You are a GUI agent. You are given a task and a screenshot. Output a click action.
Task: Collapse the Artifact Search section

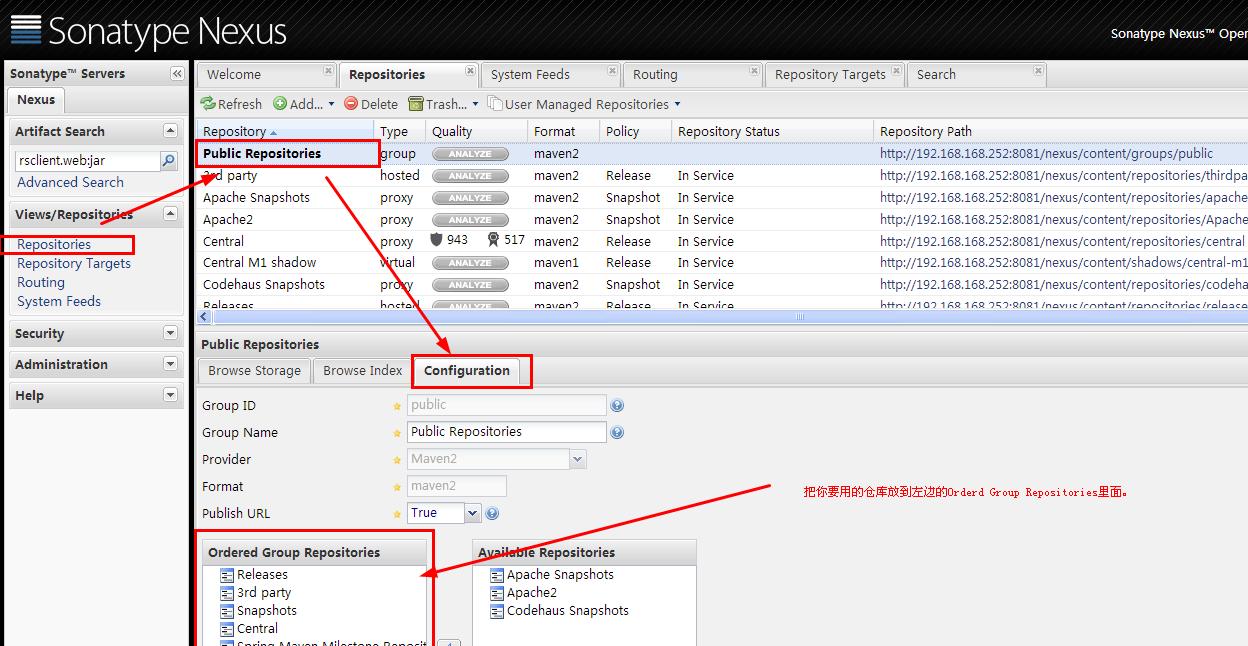coord(170,131)
